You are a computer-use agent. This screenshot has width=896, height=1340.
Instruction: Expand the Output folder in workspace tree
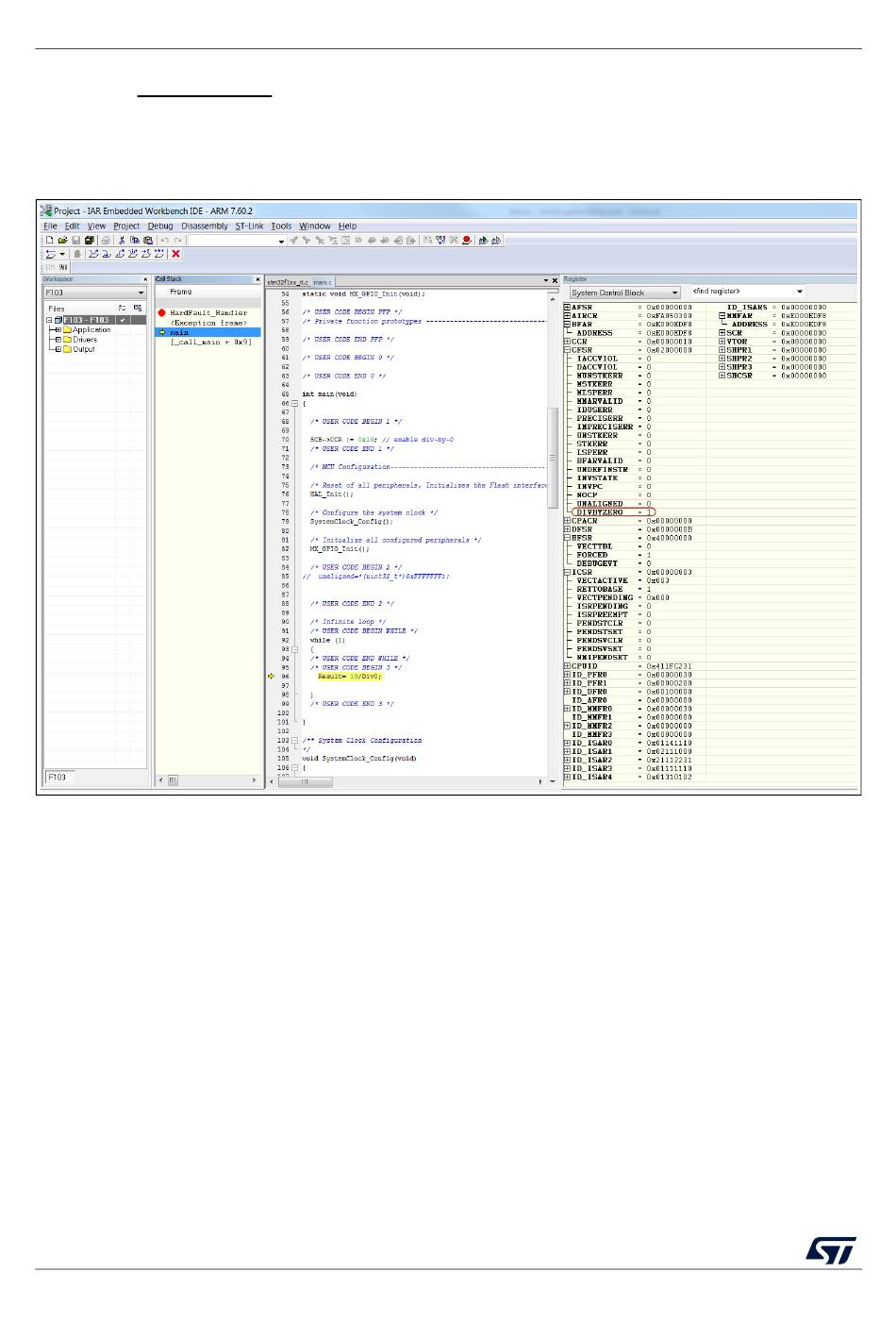(x=58, y=349)
